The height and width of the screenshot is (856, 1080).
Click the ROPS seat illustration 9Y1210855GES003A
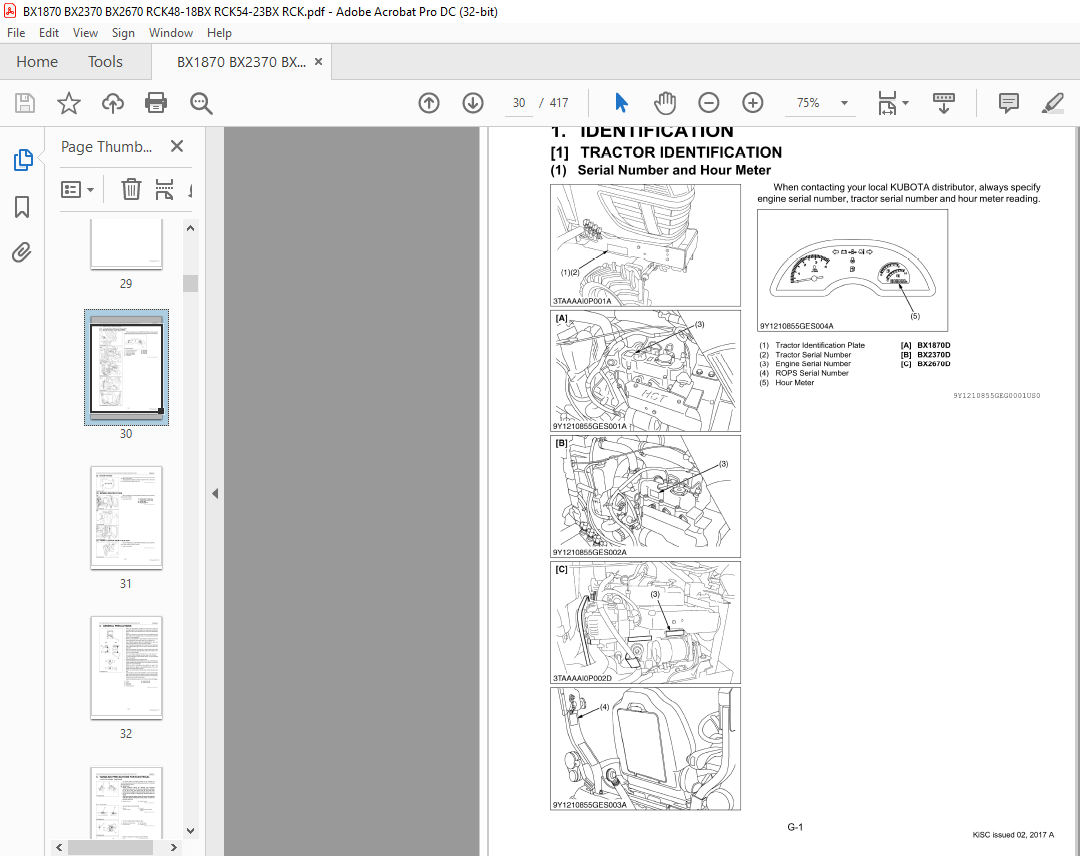coord(645,749)
